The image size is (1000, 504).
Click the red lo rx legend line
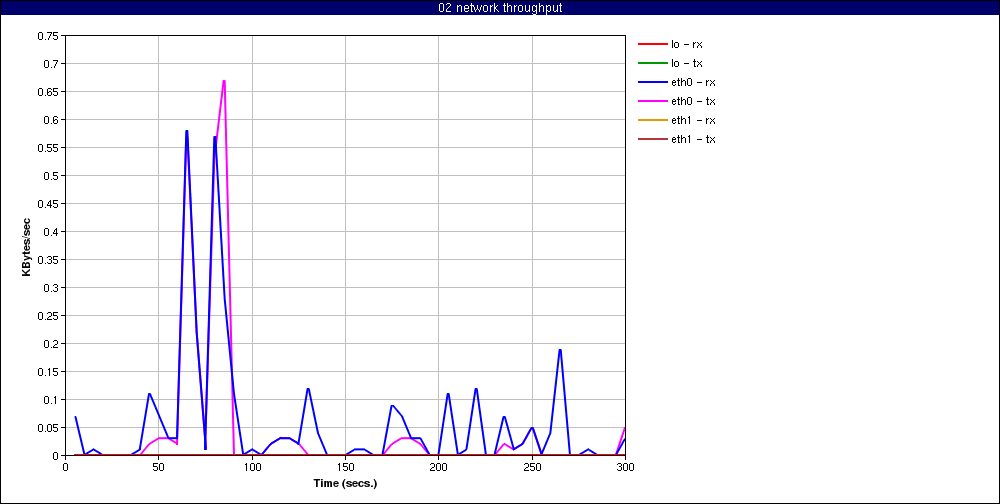652,45
